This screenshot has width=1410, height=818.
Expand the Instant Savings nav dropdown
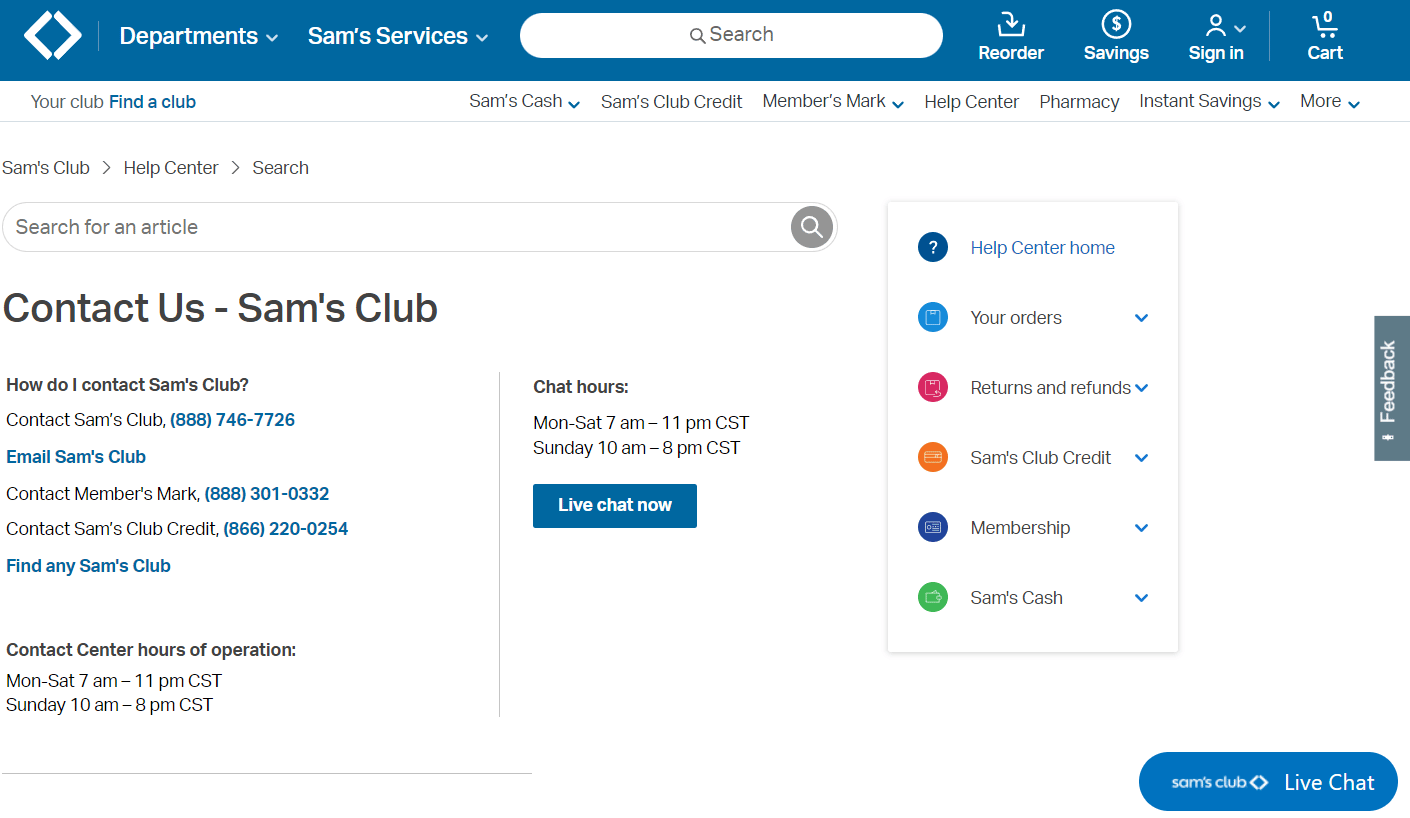coord(1209,102)
